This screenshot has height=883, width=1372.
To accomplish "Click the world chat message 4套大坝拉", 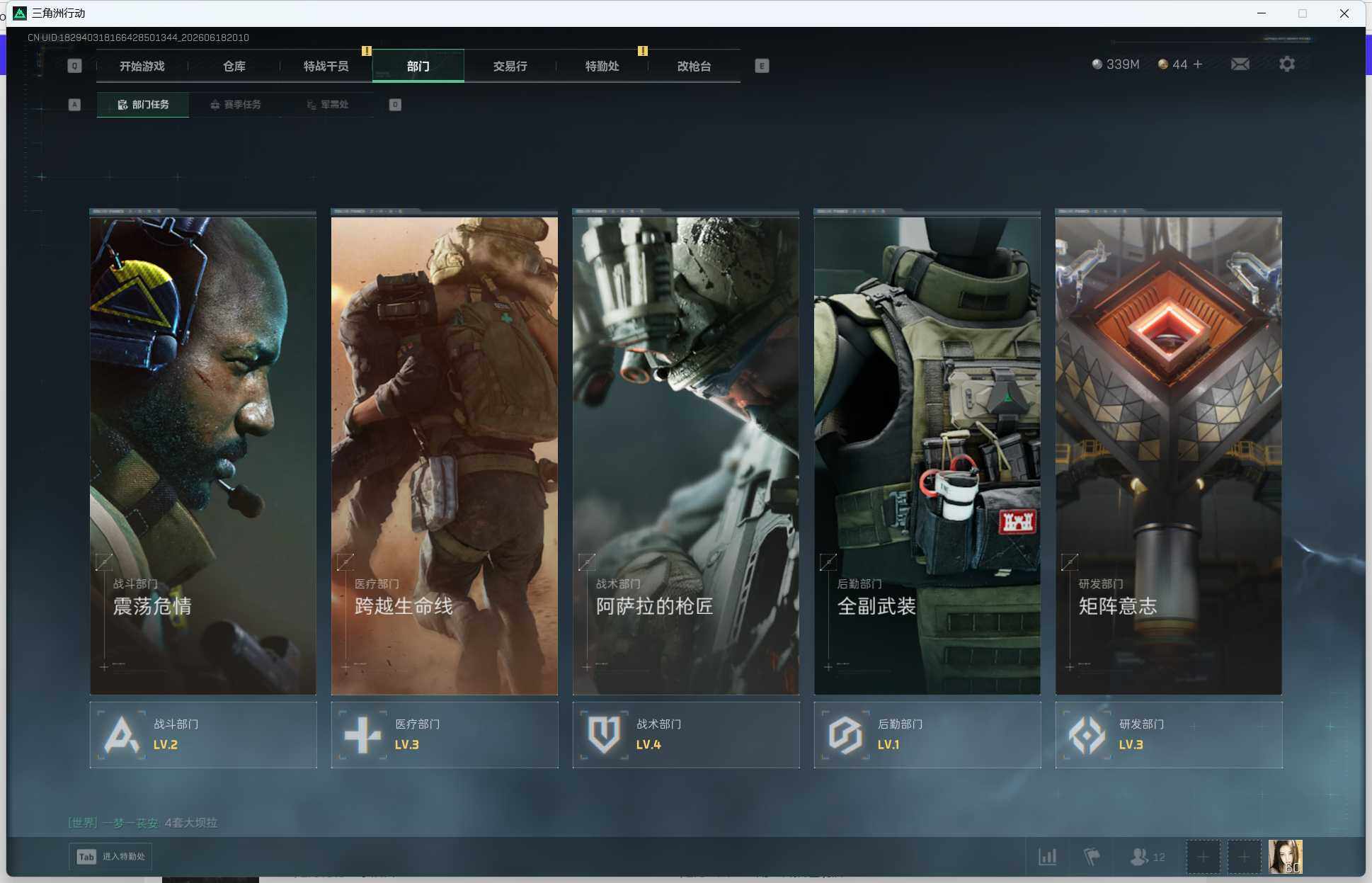I will pyautogui.click(x=191, y=823).
